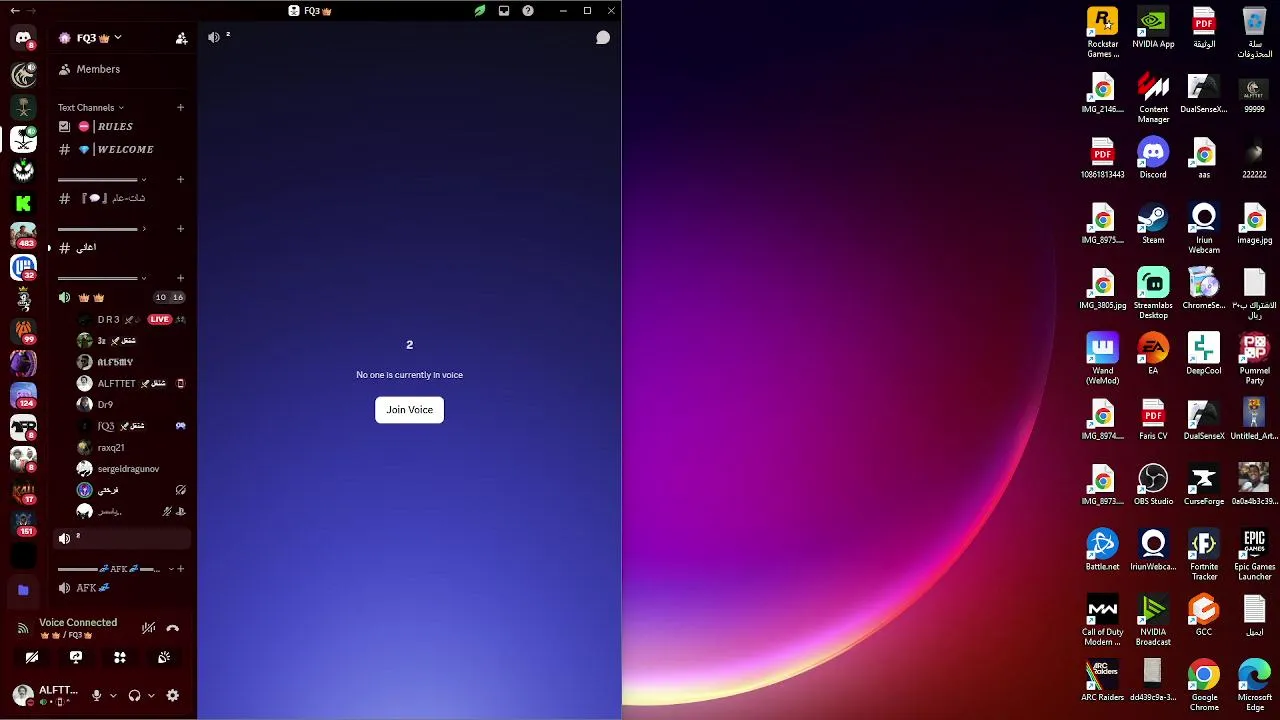Viewport: 1280px width, 720px height.
Task: Click Voice Connected status text
Action: coord(78,622)
